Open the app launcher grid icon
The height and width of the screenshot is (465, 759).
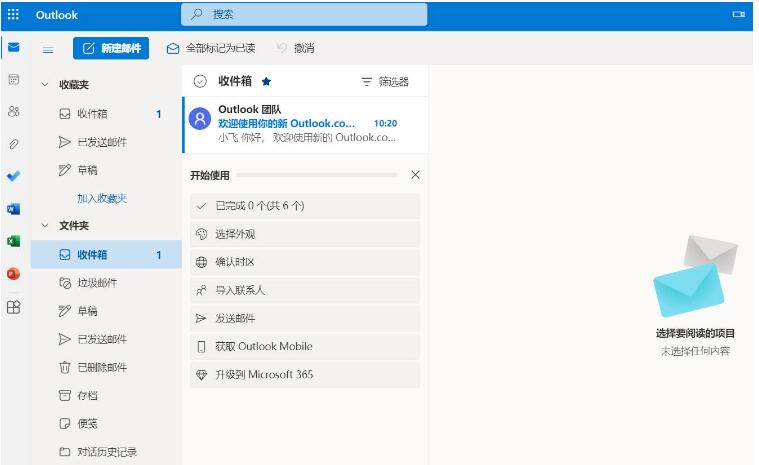[x=13, y=15]
